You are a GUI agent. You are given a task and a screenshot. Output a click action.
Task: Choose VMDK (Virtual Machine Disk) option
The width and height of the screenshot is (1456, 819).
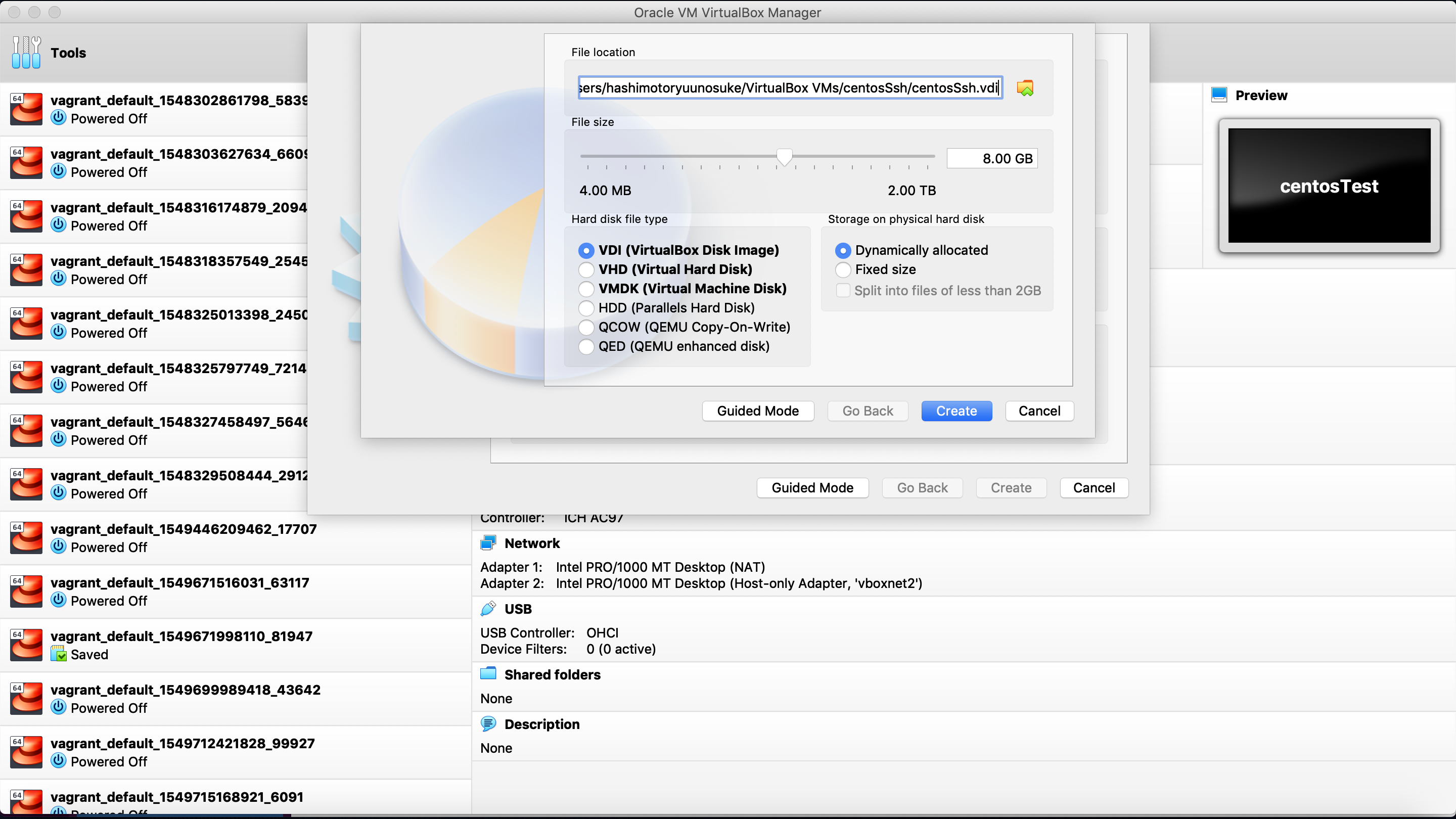pyautogui.click(x=586, y=289)
